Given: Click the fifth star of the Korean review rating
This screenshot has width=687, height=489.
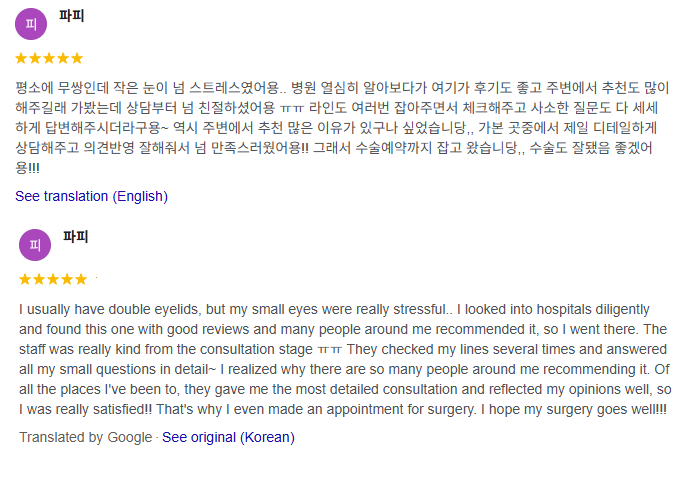Looking at the screenshot, I should point(77,59).
